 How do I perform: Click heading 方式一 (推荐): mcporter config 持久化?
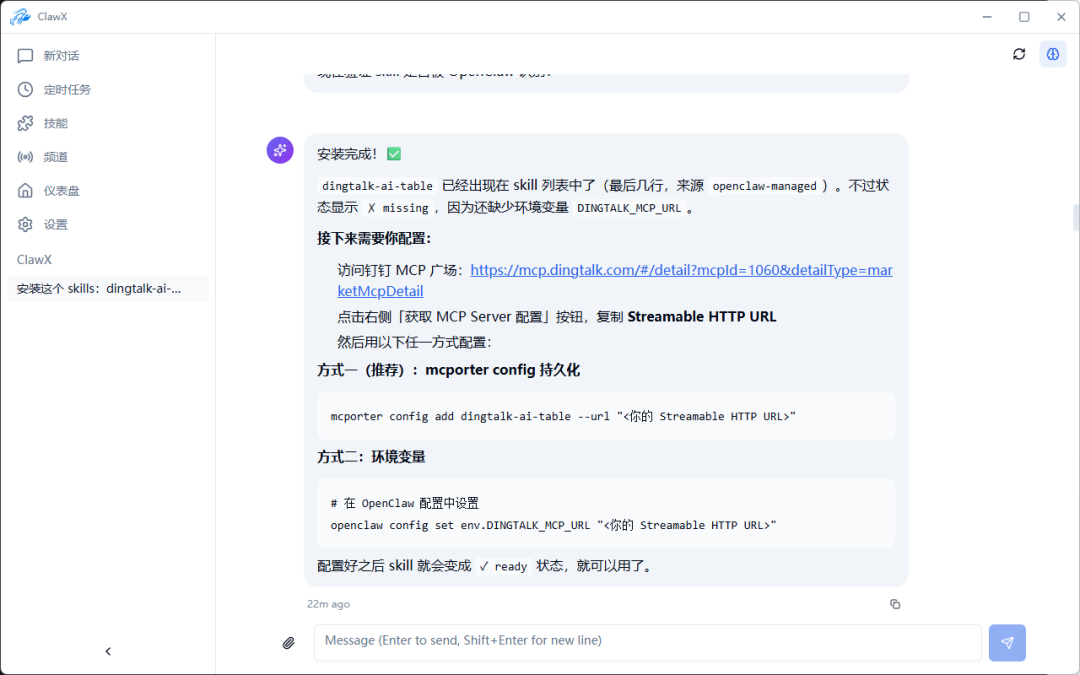click(x=448, y=370)
